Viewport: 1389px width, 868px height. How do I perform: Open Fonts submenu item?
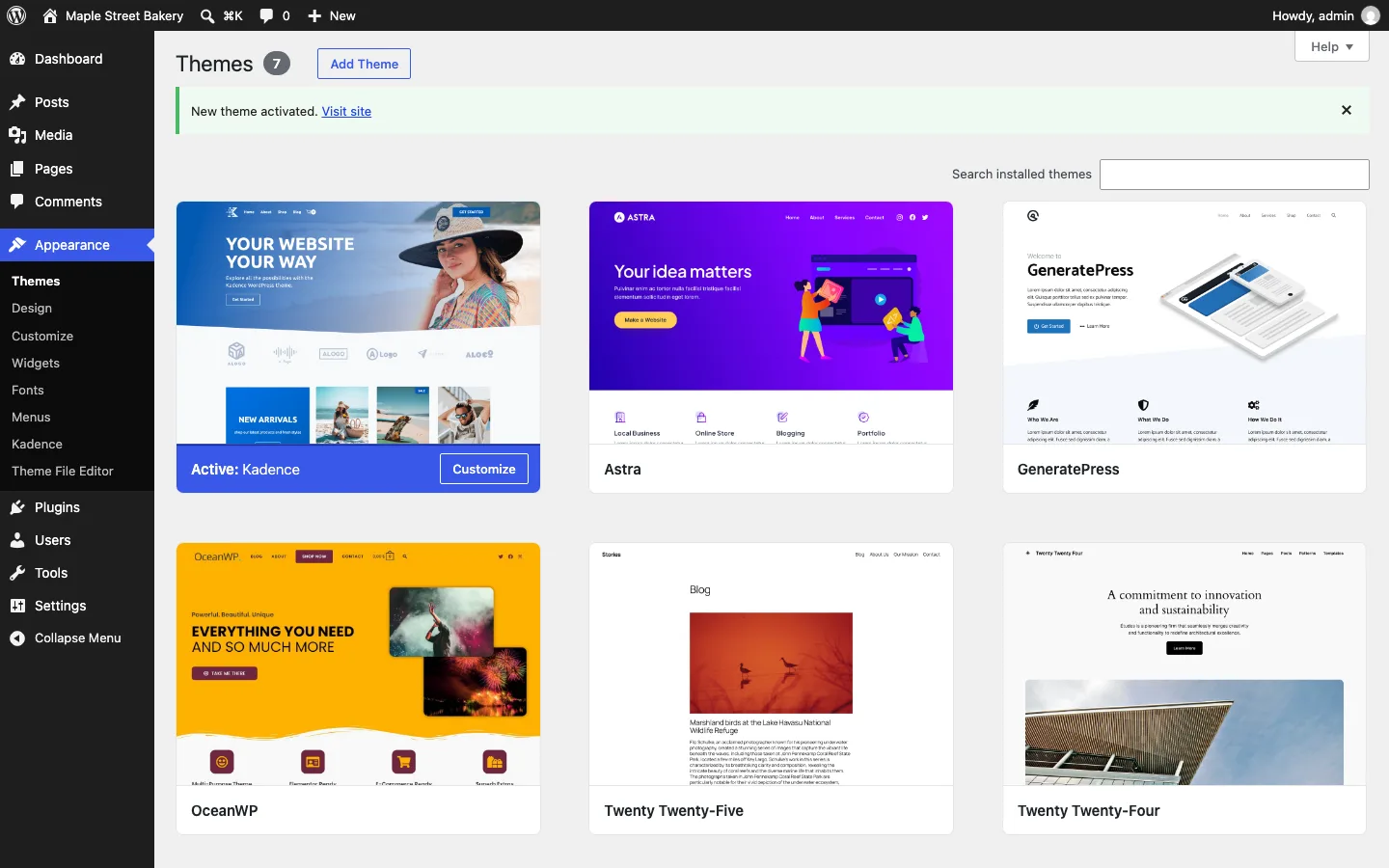[x=28, y=390]
